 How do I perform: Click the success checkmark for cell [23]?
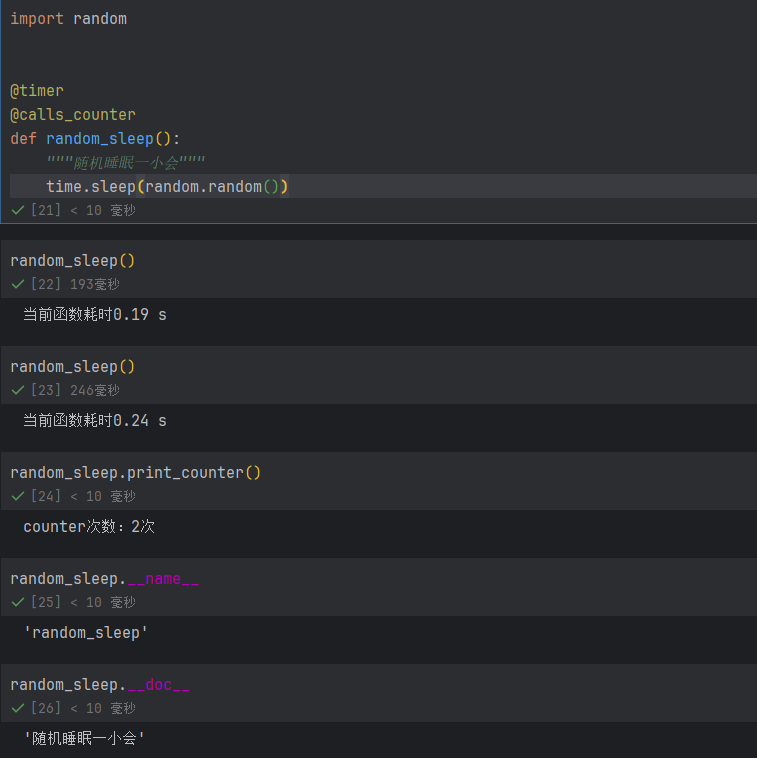pos(18,390)
